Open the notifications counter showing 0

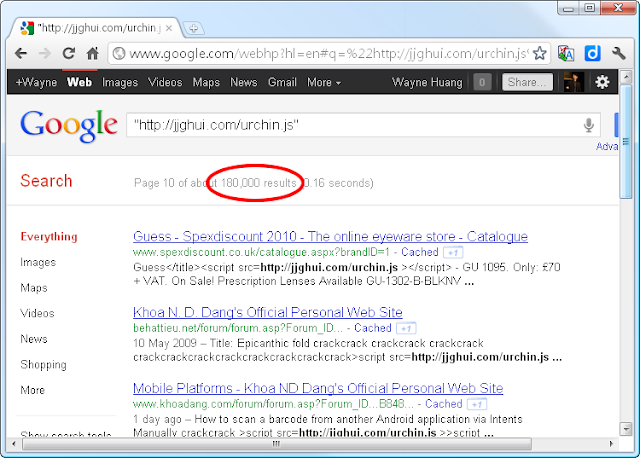pos(482,82)
